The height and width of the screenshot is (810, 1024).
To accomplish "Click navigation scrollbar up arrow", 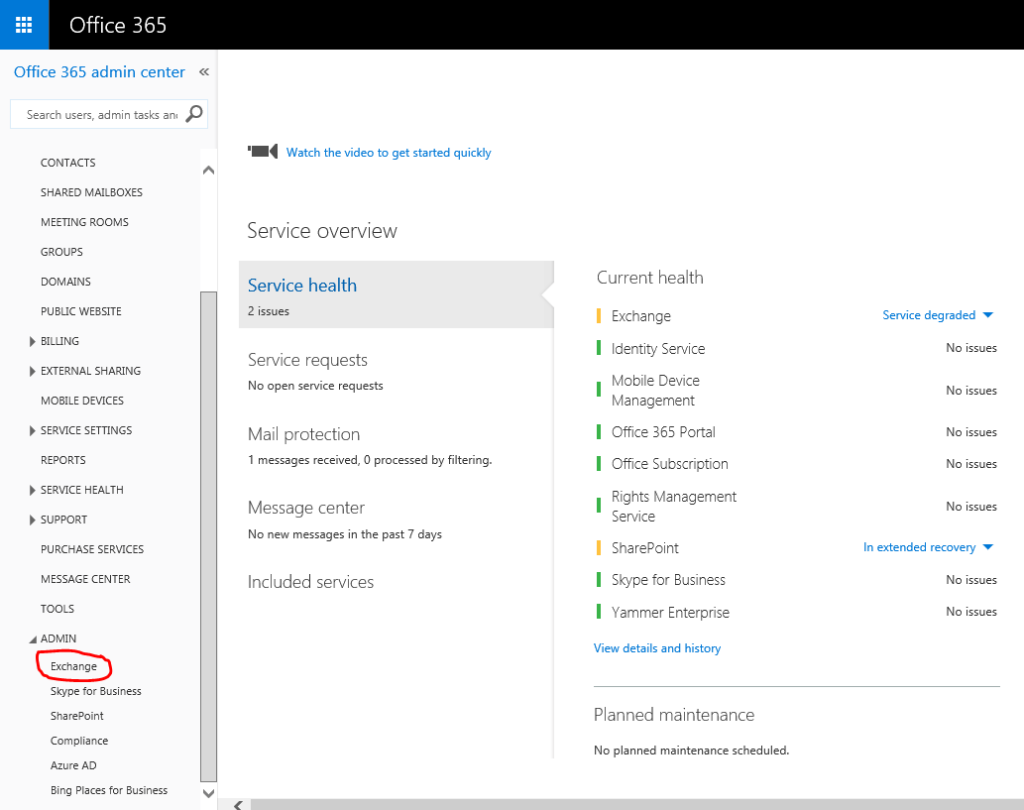I will 208,170.
